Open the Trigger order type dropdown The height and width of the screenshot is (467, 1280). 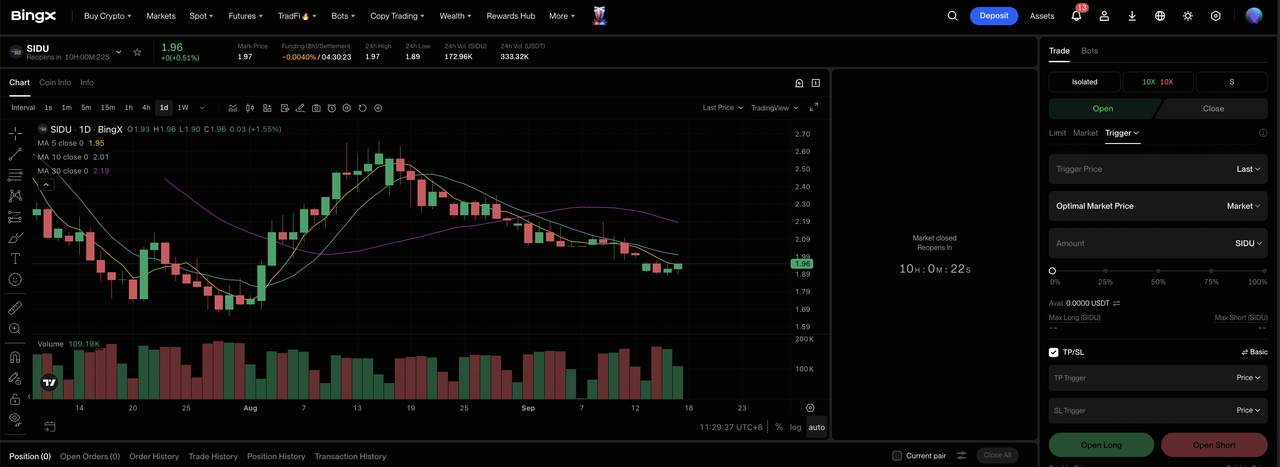[x=1122, y=132]
